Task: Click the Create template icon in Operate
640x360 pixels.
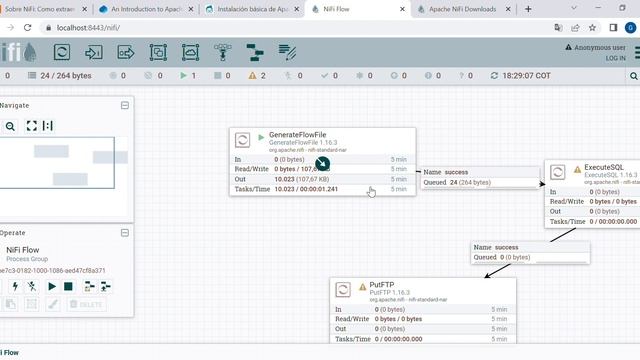Action: tap(89, 286)
